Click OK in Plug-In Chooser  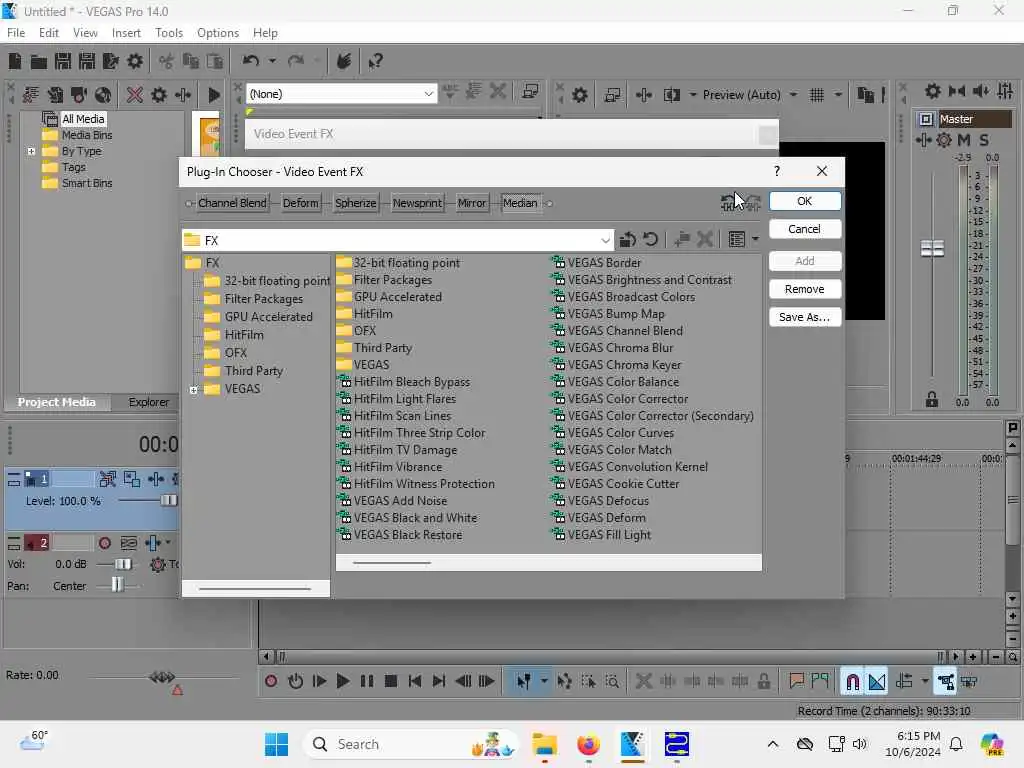(805, 201)
